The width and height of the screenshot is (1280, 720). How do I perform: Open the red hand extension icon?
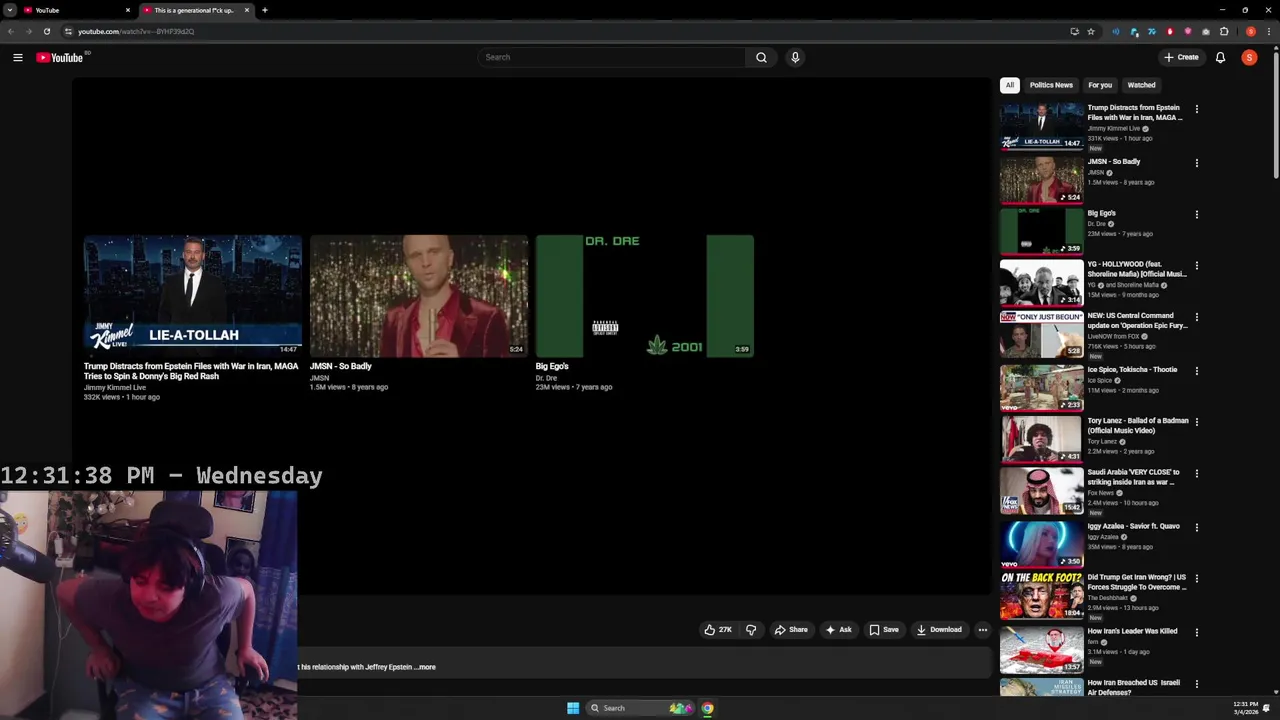[1170, 31]
